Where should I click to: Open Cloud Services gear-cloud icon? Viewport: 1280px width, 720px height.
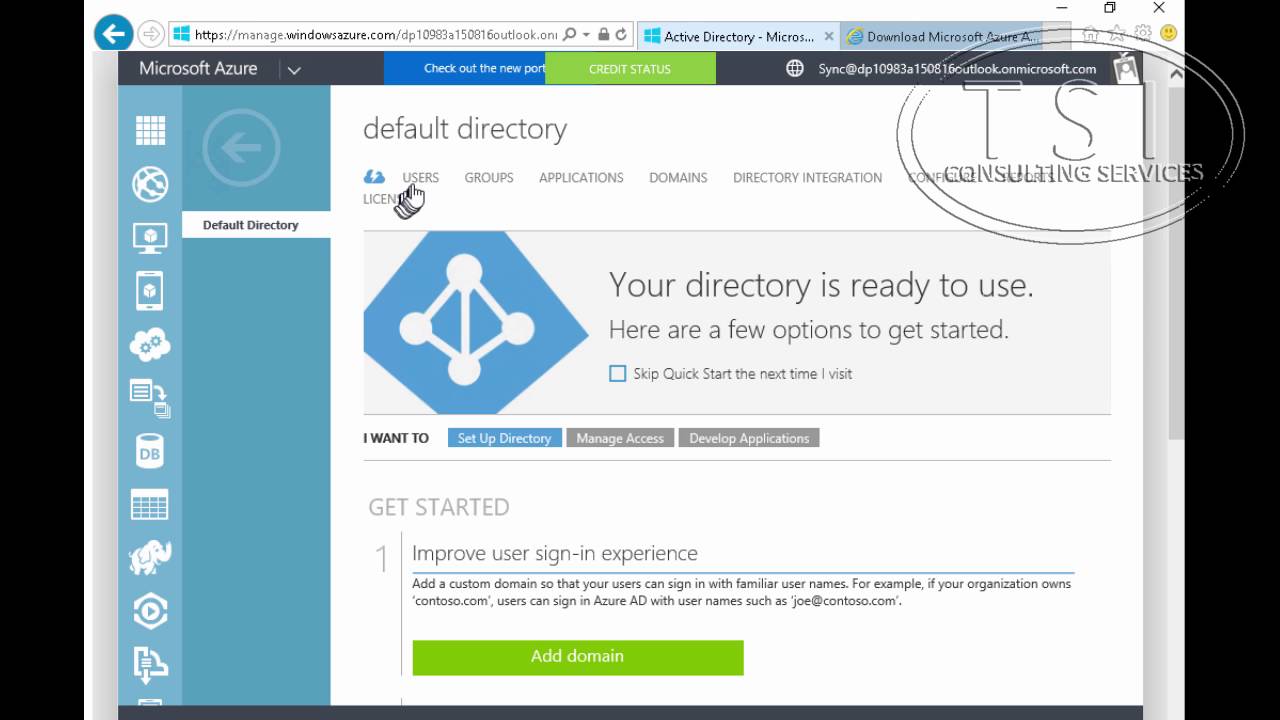(x=150, y=345)
